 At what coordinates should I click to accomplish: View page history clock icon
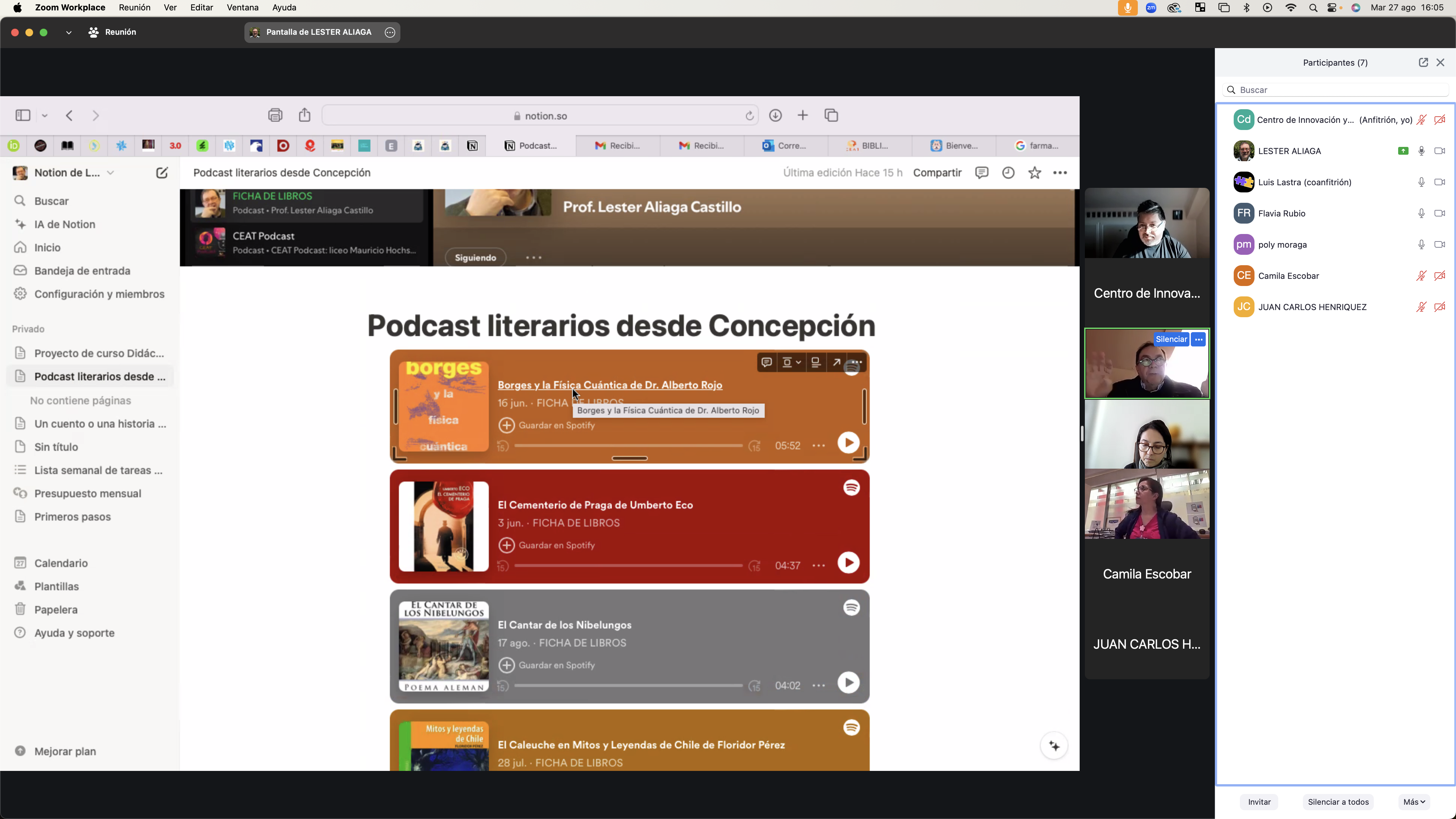point(1008,173)
